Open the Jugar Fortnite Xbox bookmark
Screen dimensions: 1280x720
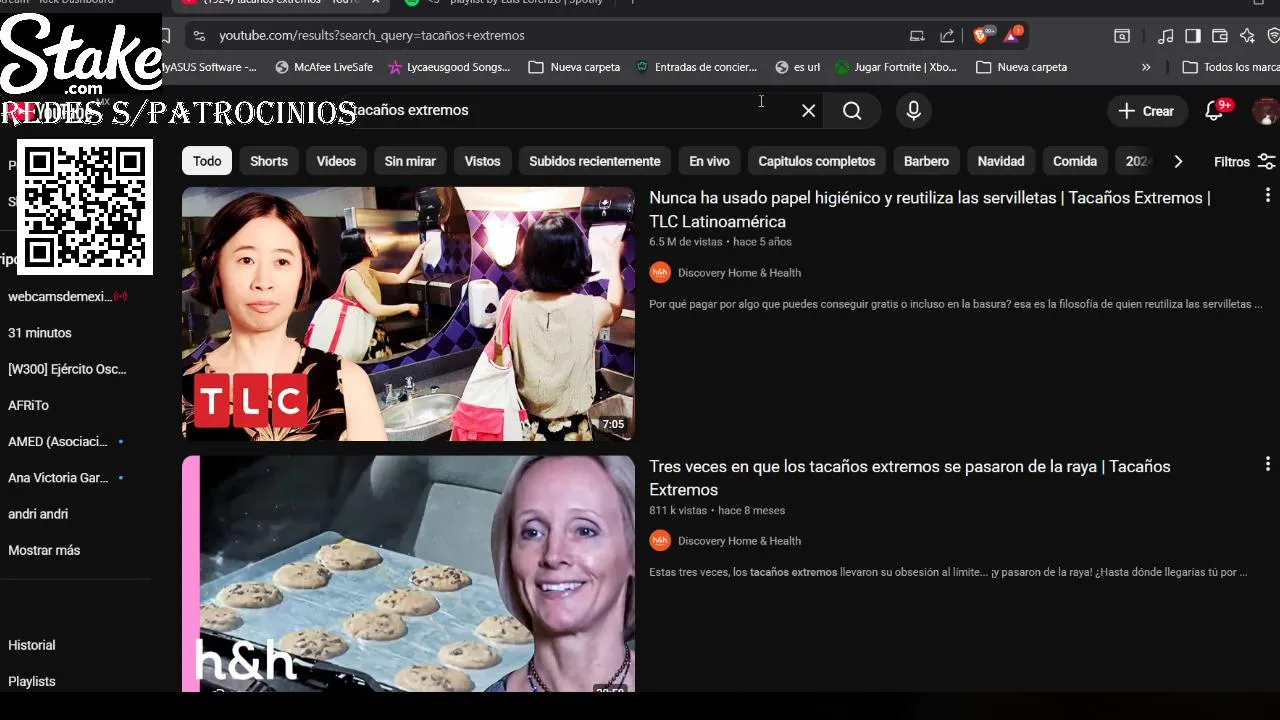[x=896, y=67]
